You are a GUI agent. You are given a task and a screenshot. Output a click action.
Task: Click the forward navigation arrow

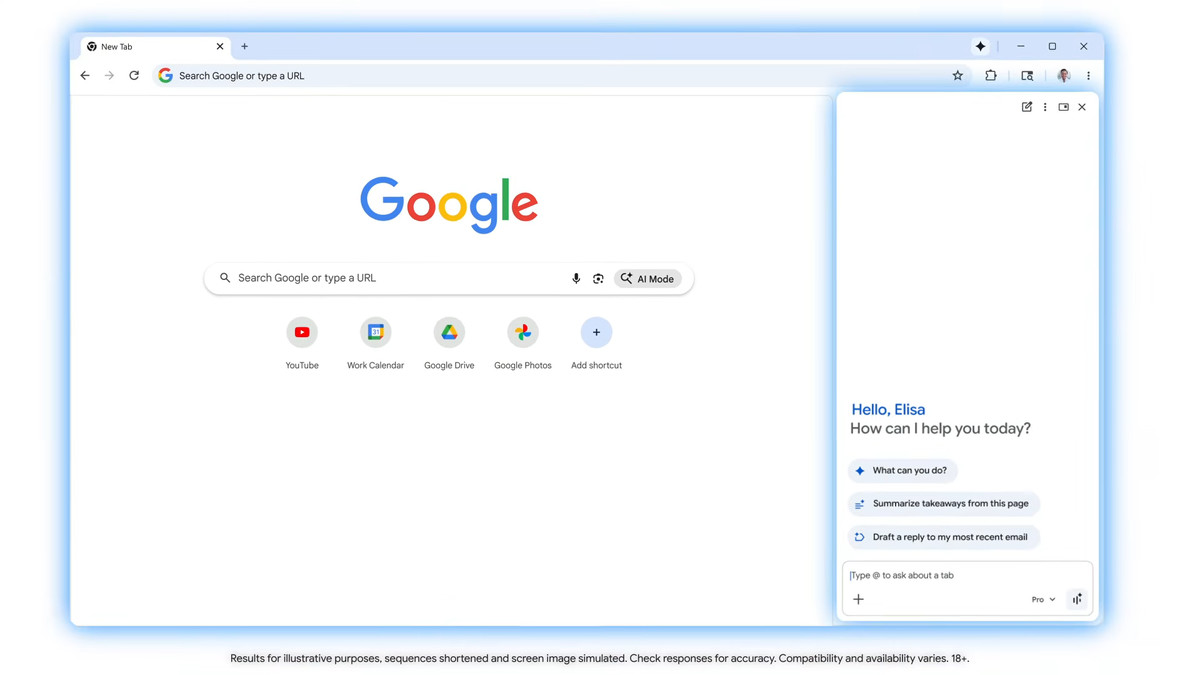coord(109,75)
